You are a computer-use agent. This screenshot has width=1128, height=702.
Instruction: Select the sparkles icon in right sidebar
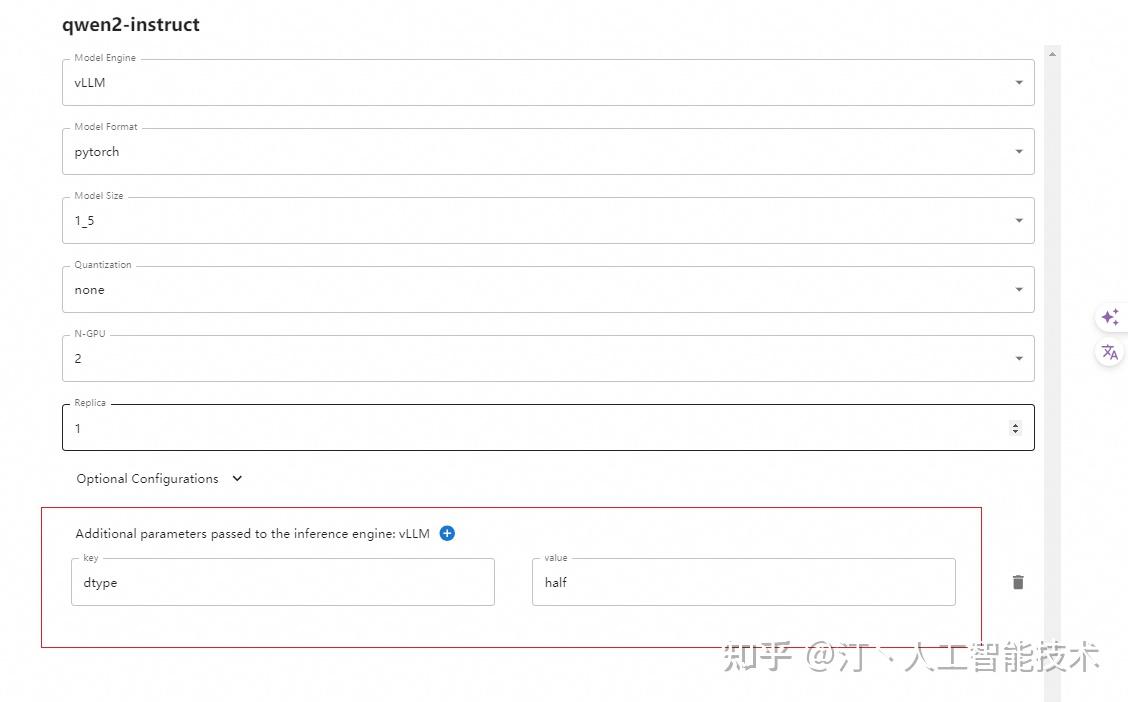tap(1109, 317)
